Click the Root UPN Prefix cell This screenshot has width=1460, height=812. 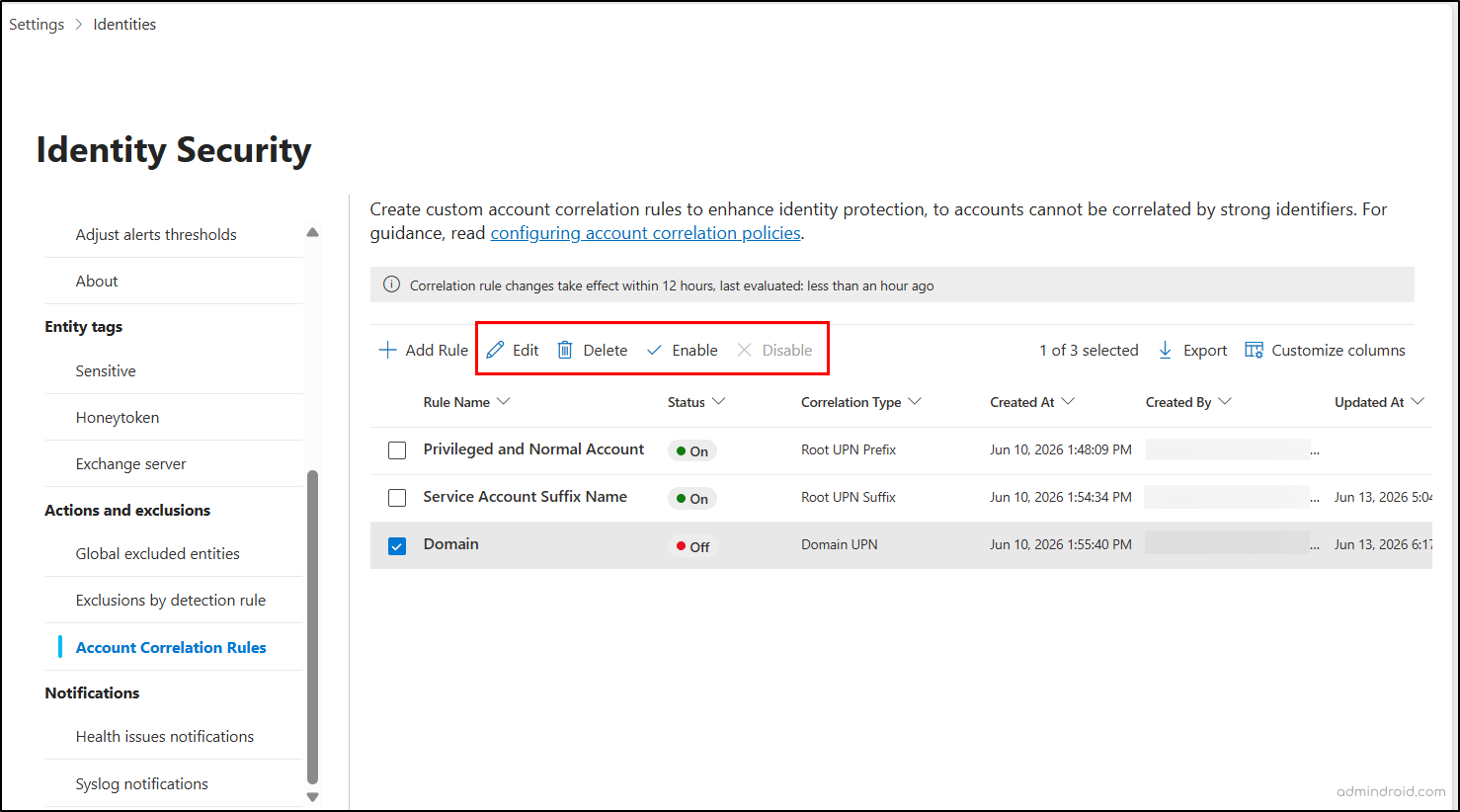tap(849, 449)
